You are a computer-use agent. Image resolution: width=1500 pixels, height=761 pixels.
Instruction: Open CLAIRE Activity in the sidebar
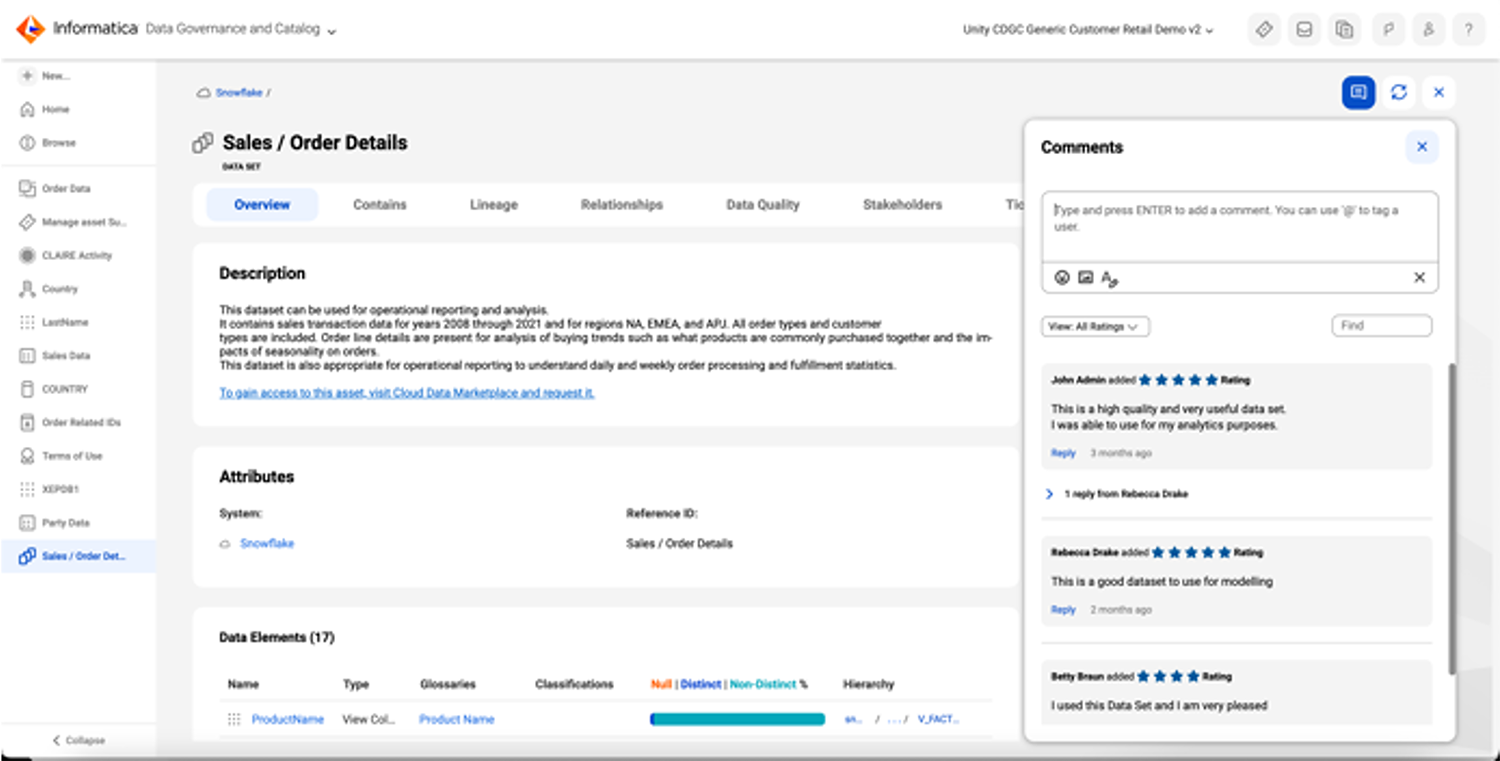click(x=76, y=255)
